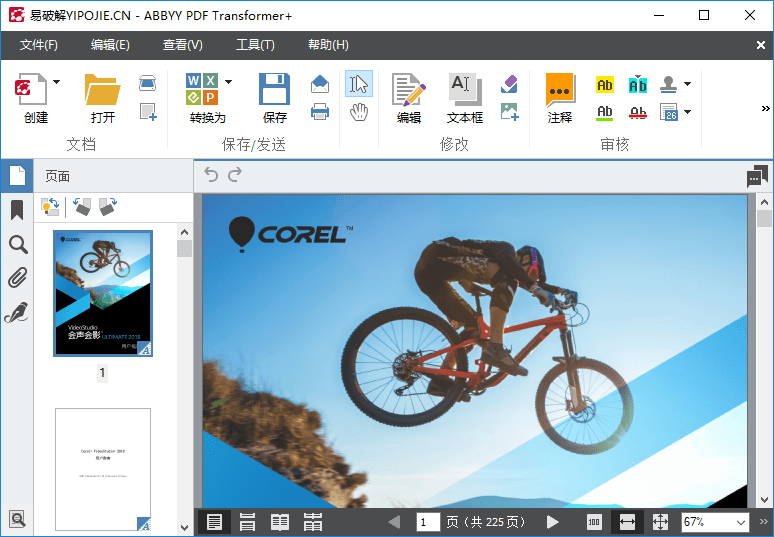Switch to two-page view mode

click(280, 522)
